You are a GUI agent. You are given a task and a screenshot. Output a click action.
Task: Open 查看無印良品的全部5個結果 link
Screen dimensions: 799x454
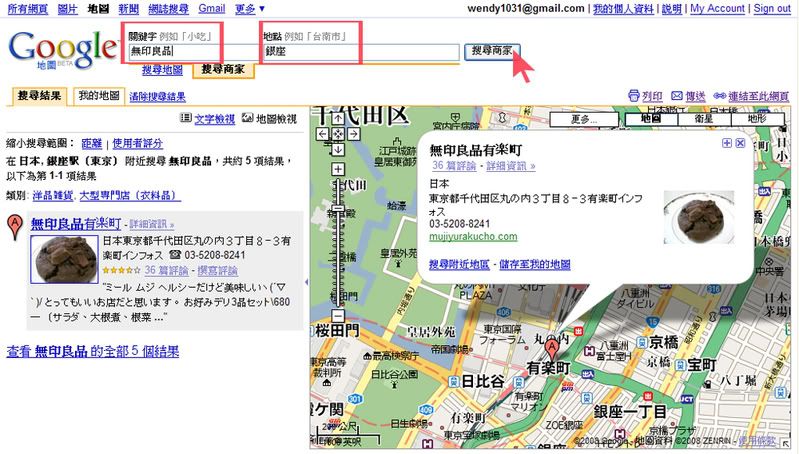pyautogui.click(x=93, y=352)
